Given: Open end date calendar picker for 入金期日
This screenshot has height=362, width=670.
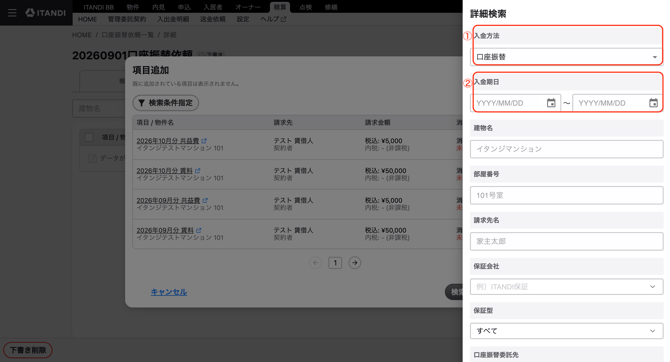Looking at the screenshot, I should coord(653,103).
